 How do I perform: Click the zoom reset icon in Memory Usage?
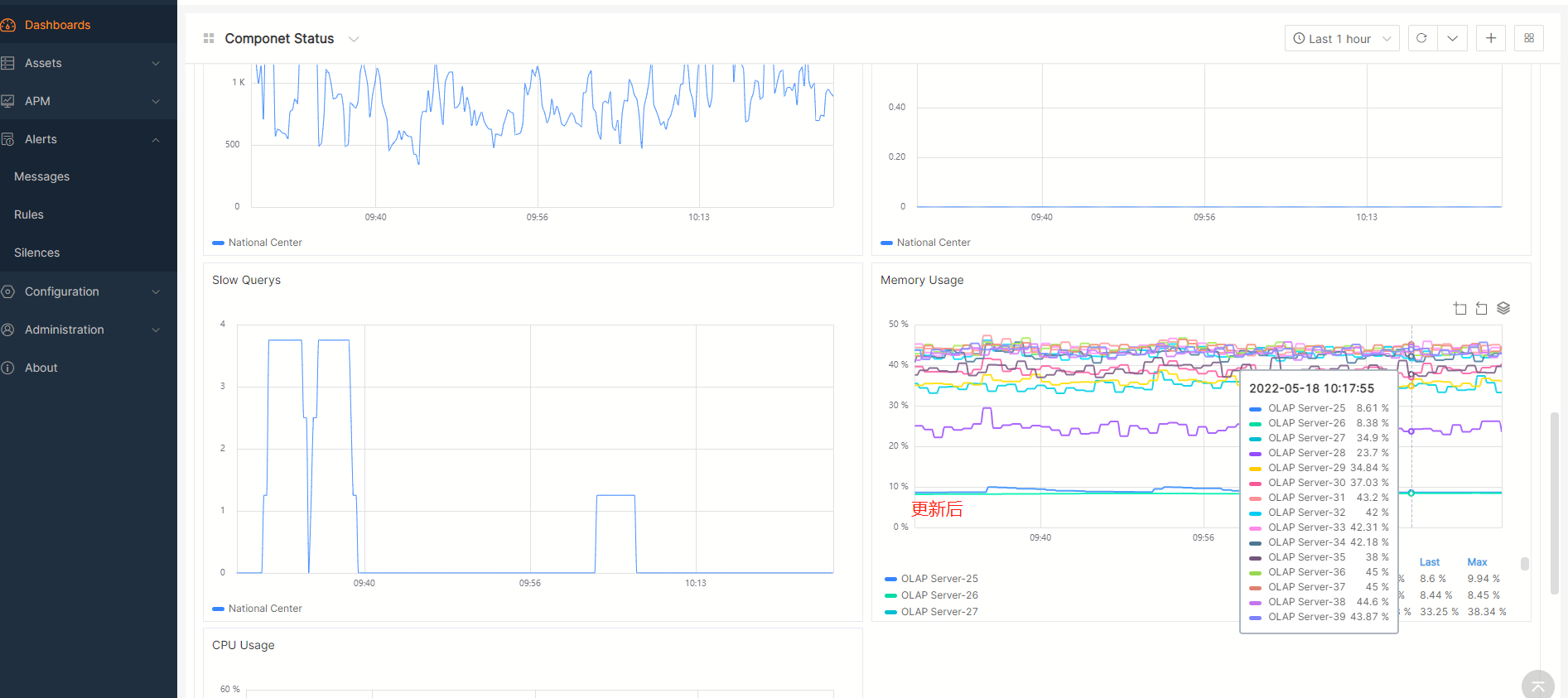coord(1481,309)
